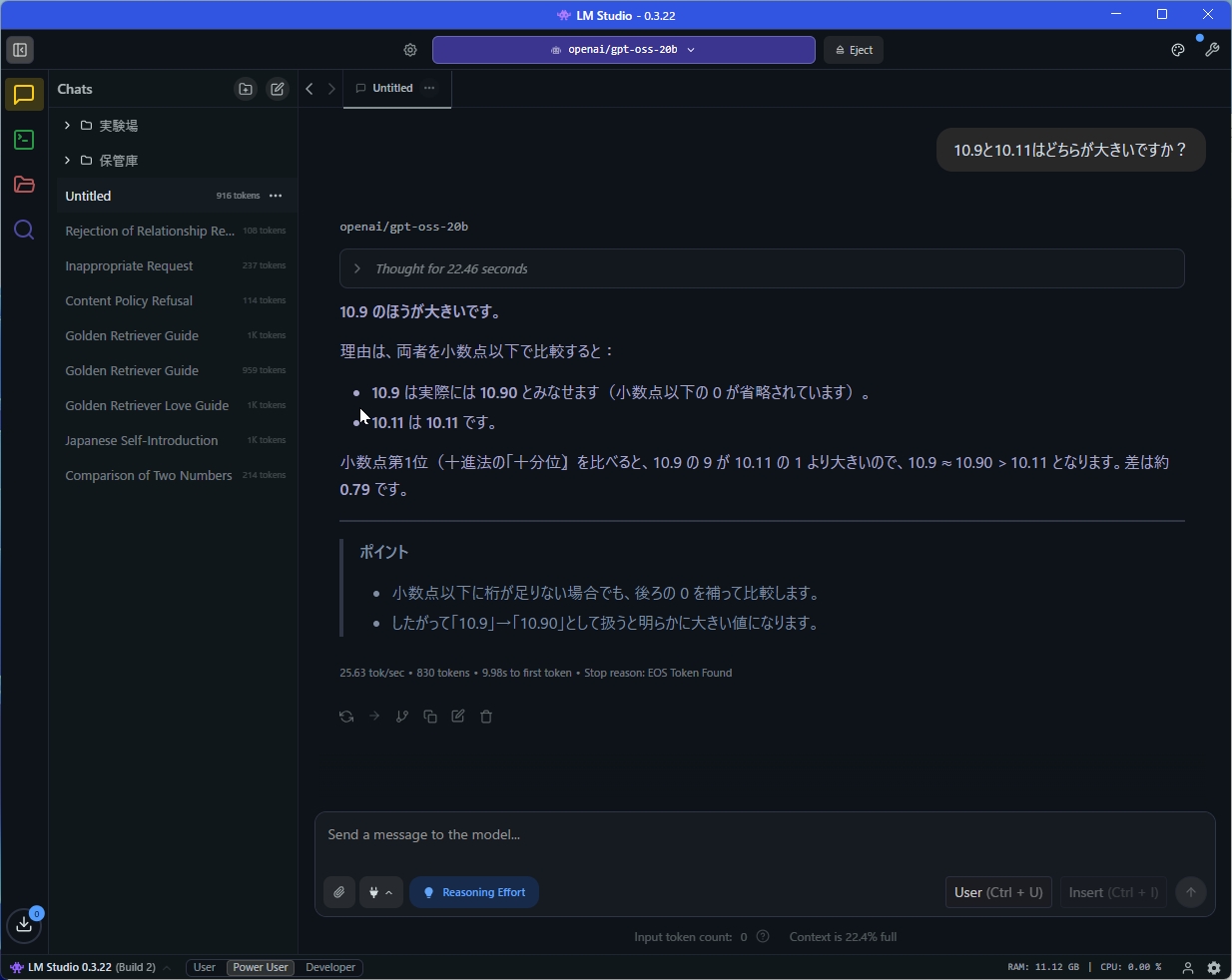Screen dimensions: 1232x980
Task: Open Comparison of Two Numbers chat
Action: (175, 475)
